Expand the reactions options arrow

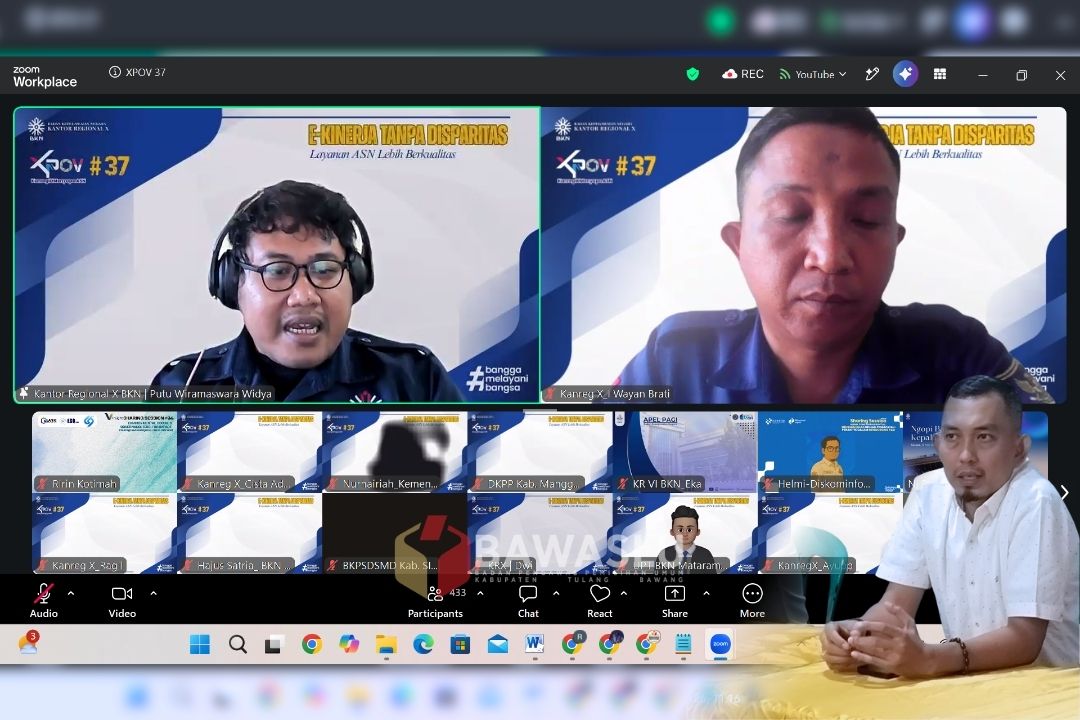point(623,593)
